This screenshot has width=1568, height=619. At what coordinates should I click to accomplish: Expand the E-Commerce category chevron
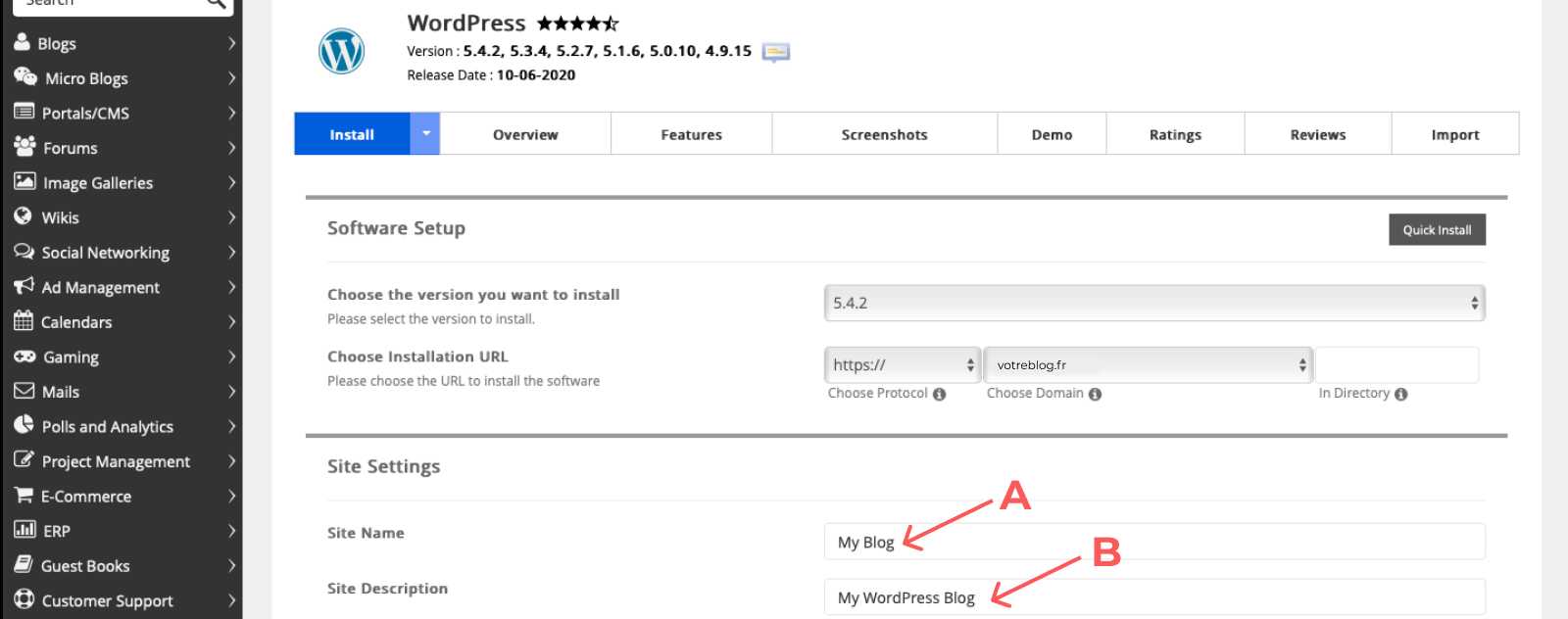[231, 496]
